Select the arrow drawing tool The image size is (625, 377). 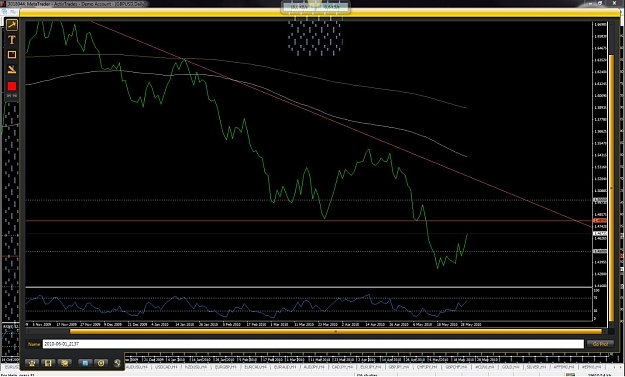12,25
